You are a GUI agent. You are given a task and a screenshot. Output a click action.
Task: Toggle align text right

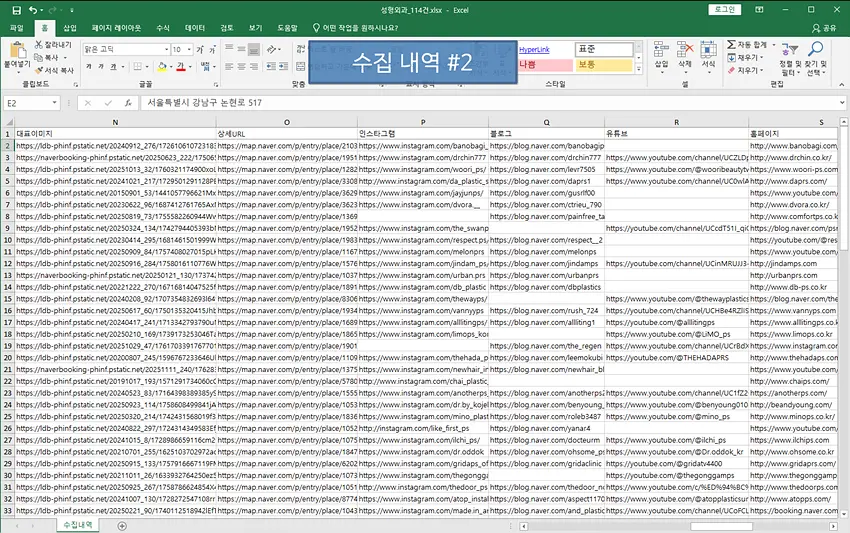[254, 67]
